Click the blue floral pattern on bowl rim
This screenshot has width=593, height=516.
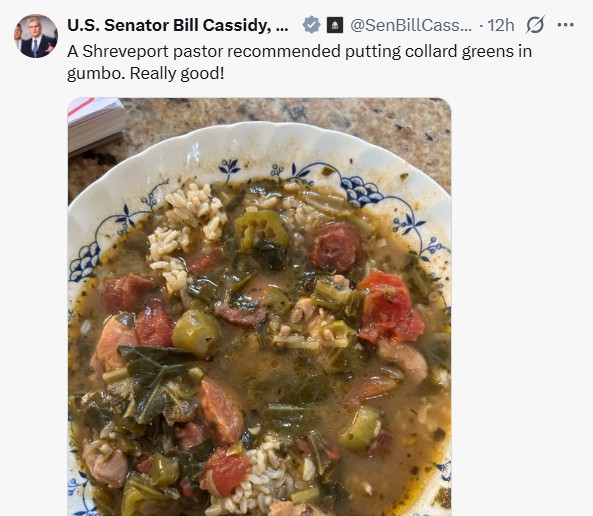pos(361,188)
